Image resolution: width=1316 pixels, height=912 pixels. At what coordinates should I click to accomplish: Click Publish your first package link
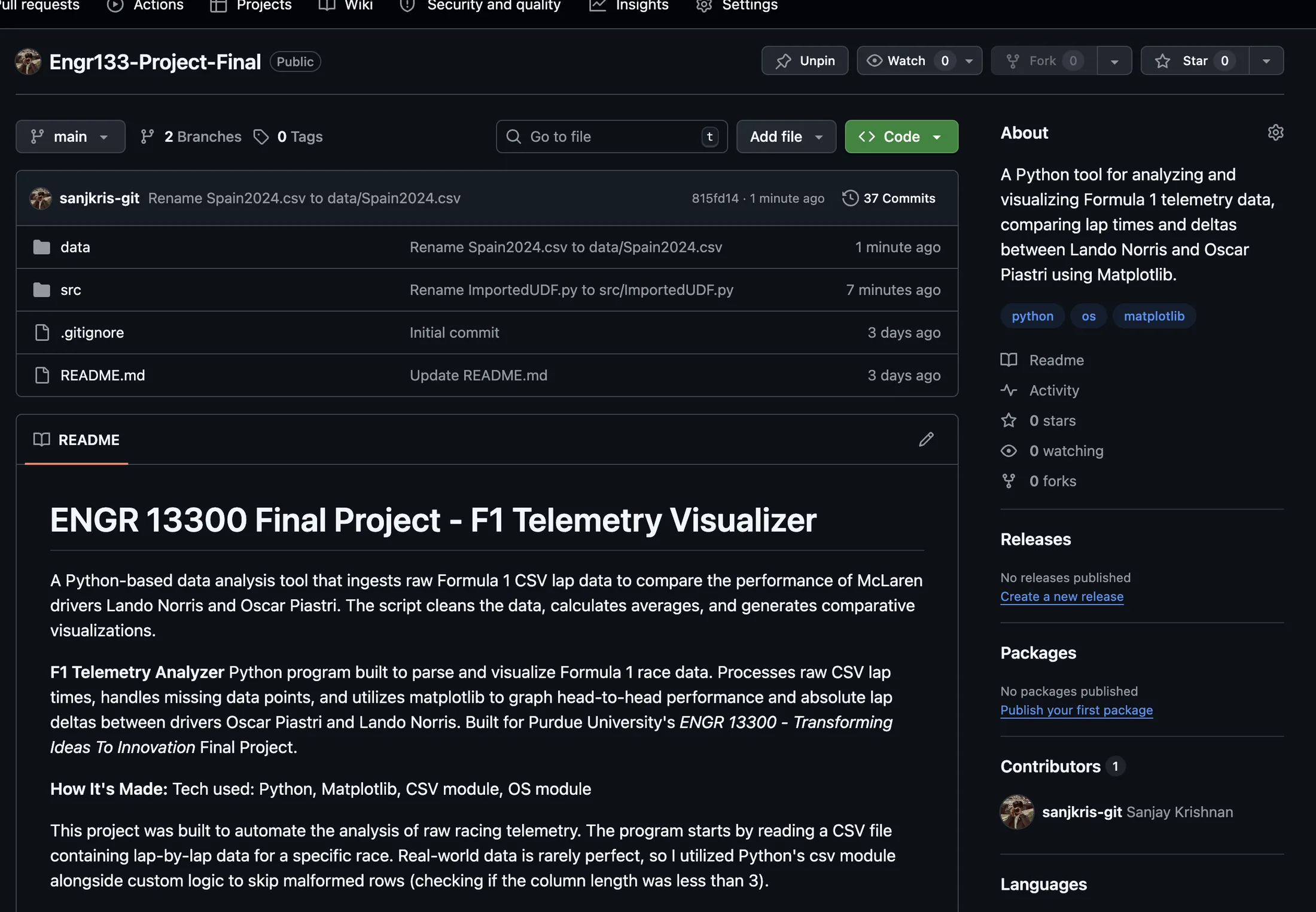click(1077, 710)
